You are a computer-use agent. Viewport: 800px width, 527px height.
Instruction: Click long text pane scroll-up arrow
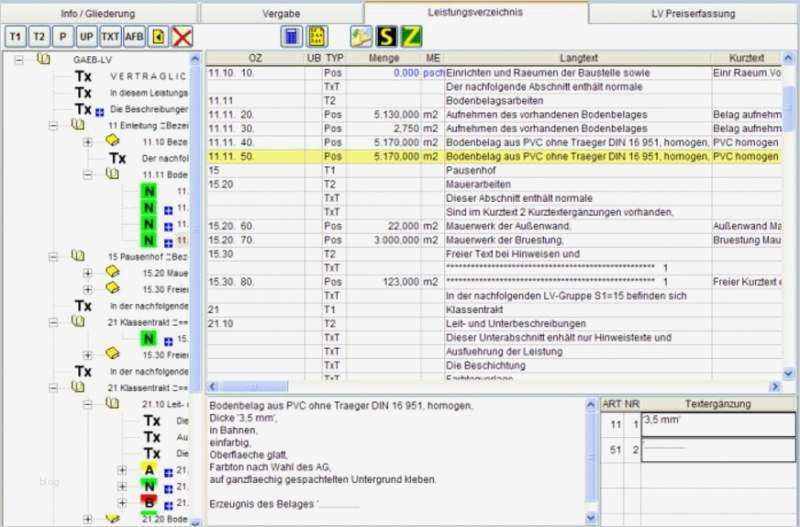(x=591, y=405)
